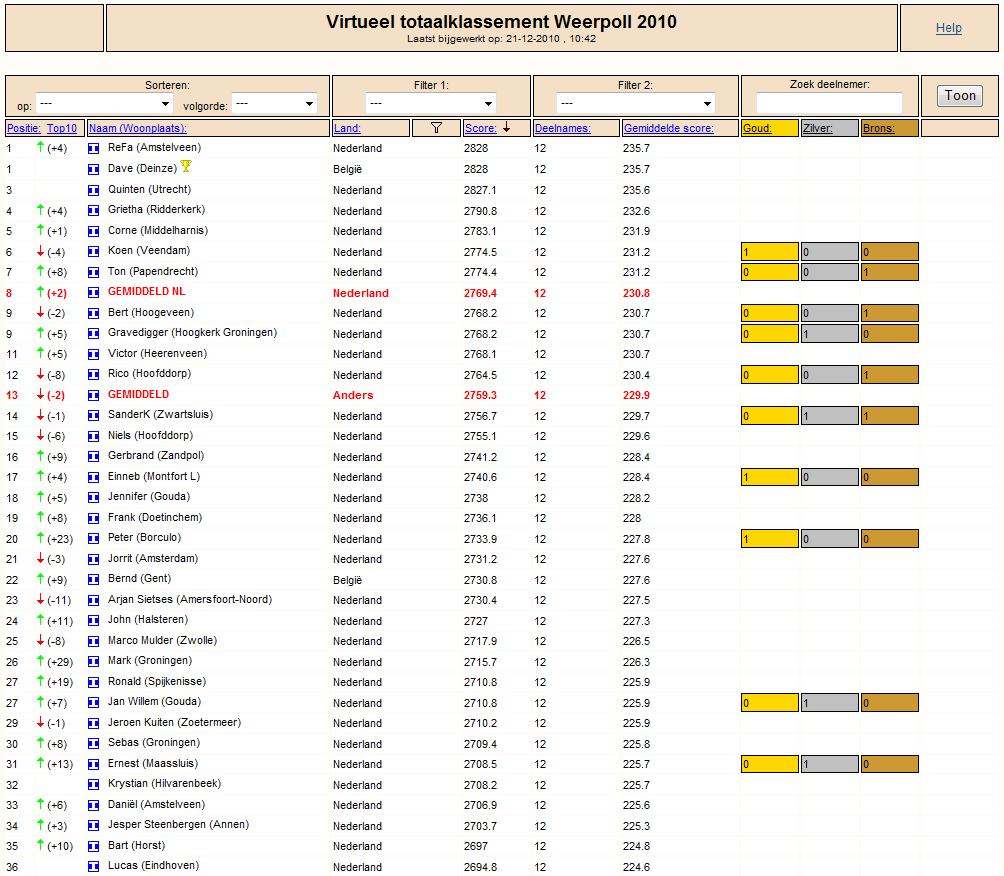Viewport: 1004px width, 876px height.
Task: Click the blue icon beside Bernd (Gent)
Action: [94, 580]
